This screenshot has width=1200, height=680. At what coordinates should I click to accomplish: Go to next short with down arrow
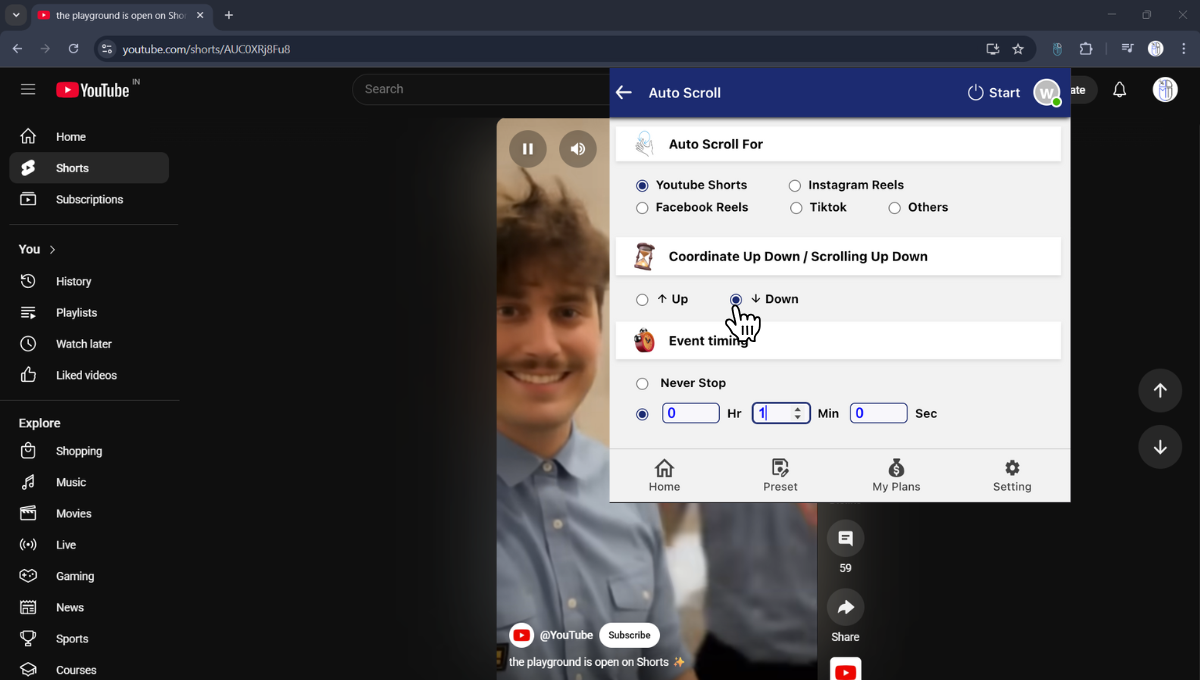tap(1160, 447)
